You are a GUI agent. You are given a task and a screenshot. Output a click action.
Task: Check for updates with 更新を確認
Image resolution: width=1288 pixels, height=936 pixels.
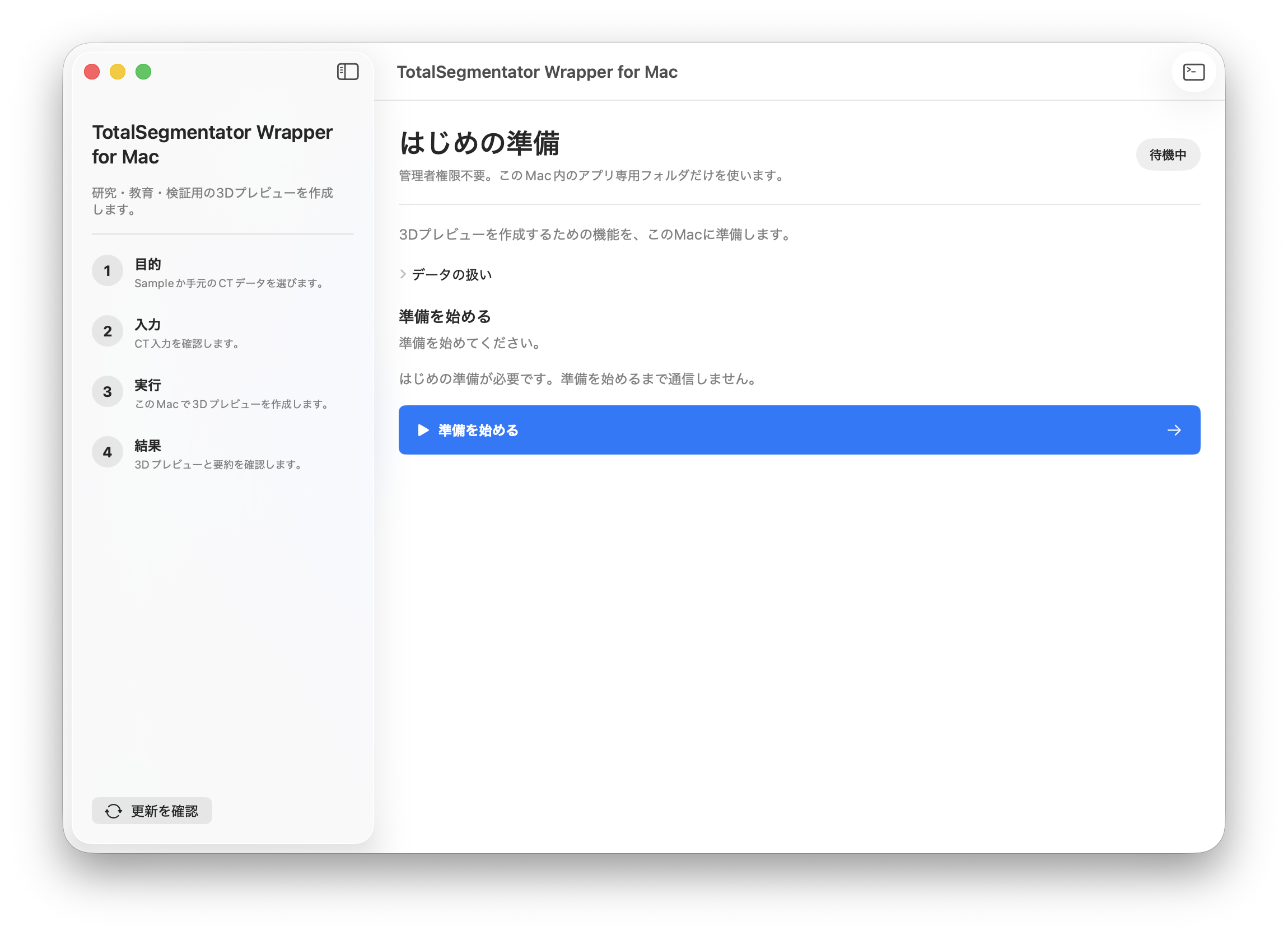click(x=152, y=811)
